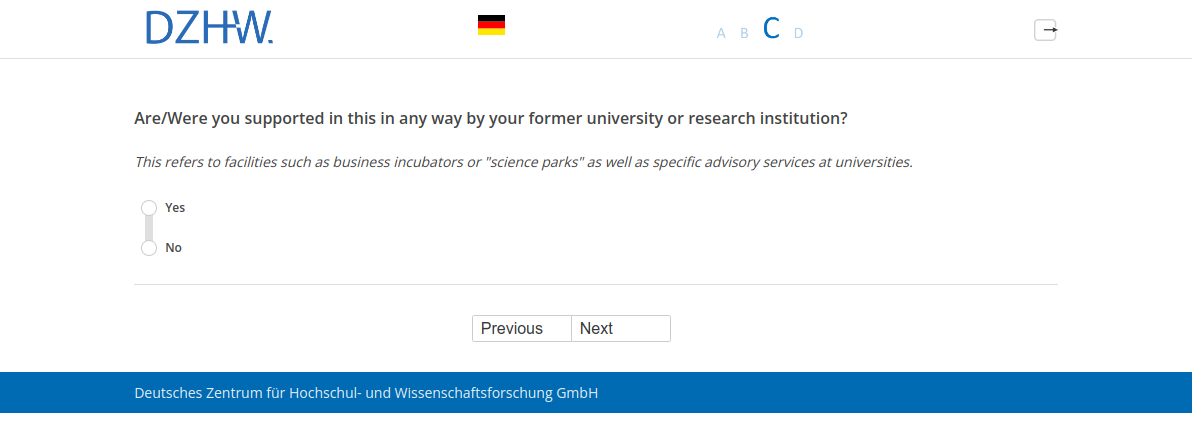Click the Deutsches Zentrum footer text
Screen dimensions: 1192x422
tap(366, 393)
